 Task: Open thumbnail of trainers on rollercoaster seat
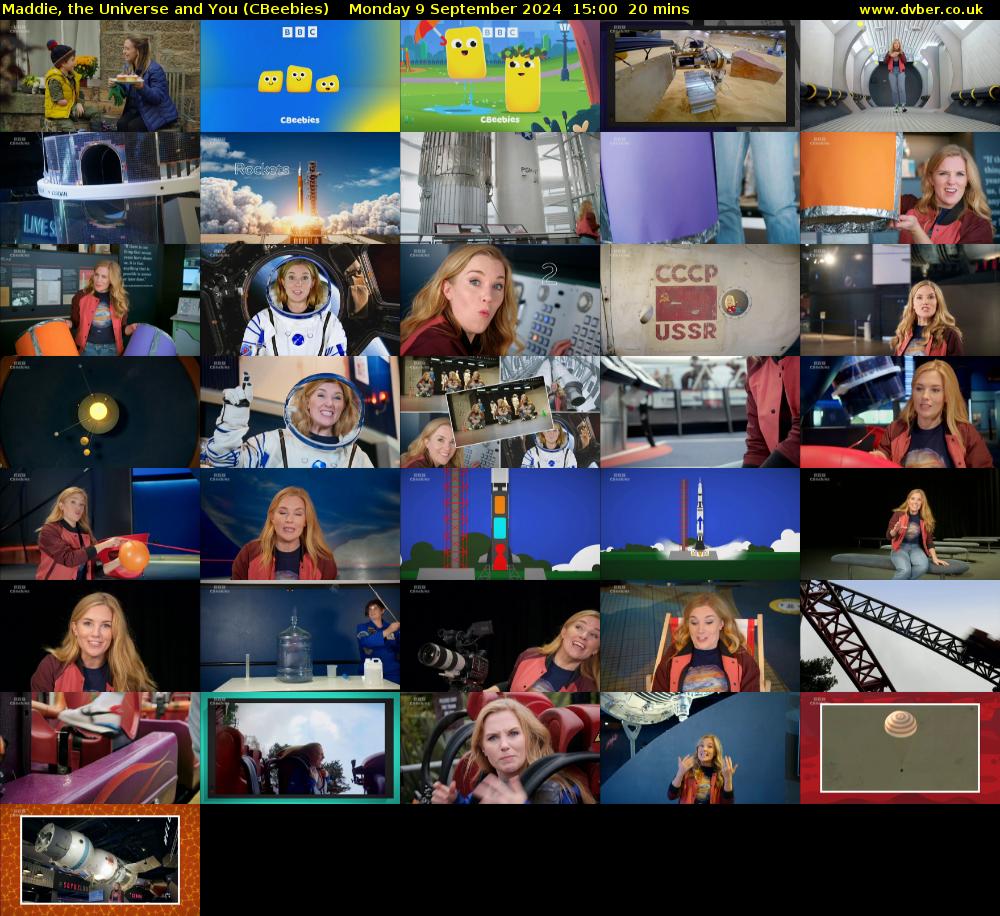click(100, 748)
